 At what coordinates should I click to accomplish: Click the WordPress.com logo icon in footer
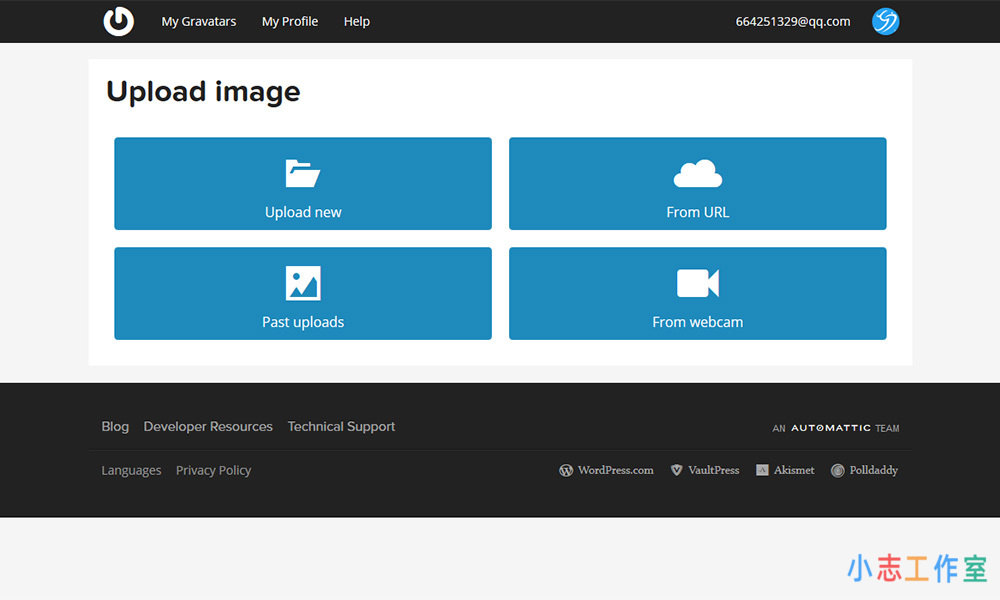coord(566,470)
